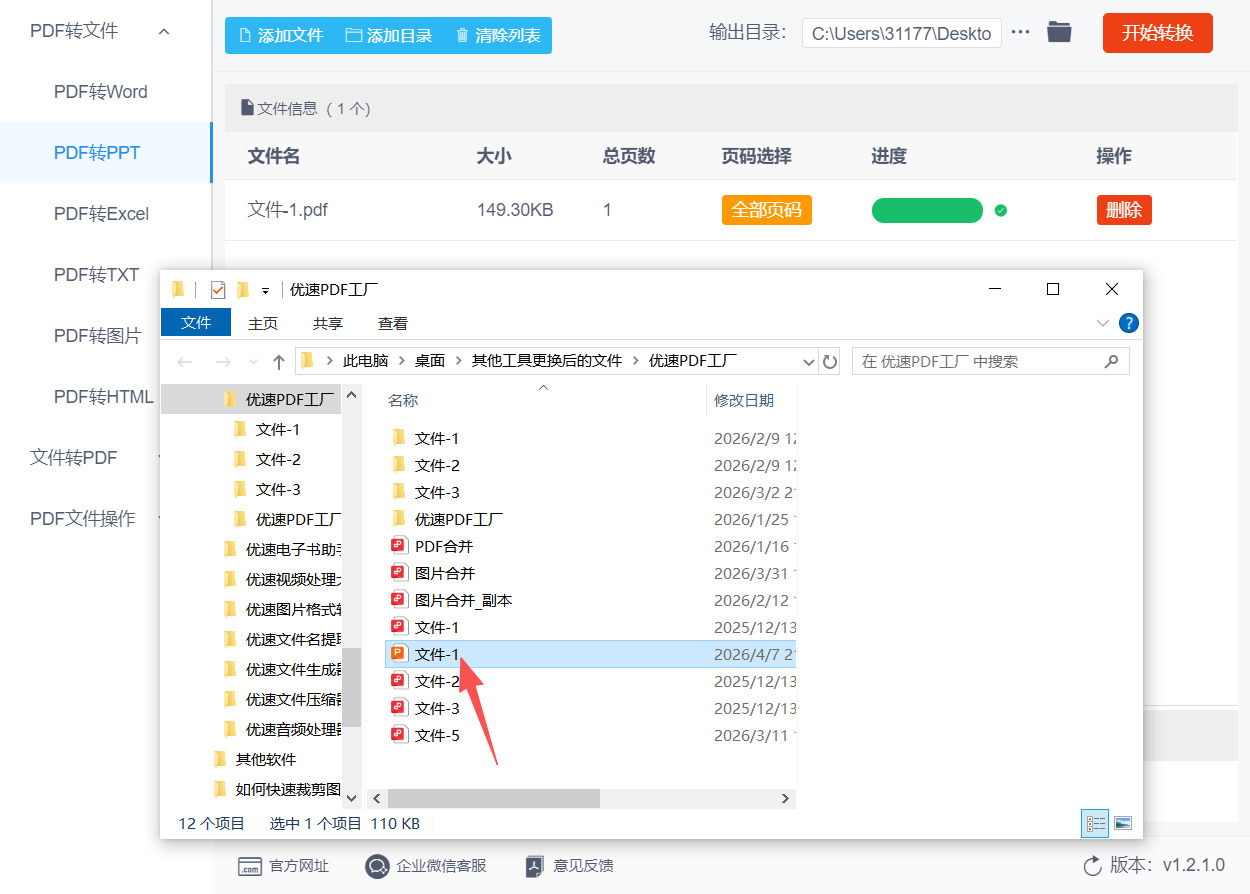1250x894 pixels.
Task: Select details view toggle in Explorer status bar
Action: [1096, 824]
